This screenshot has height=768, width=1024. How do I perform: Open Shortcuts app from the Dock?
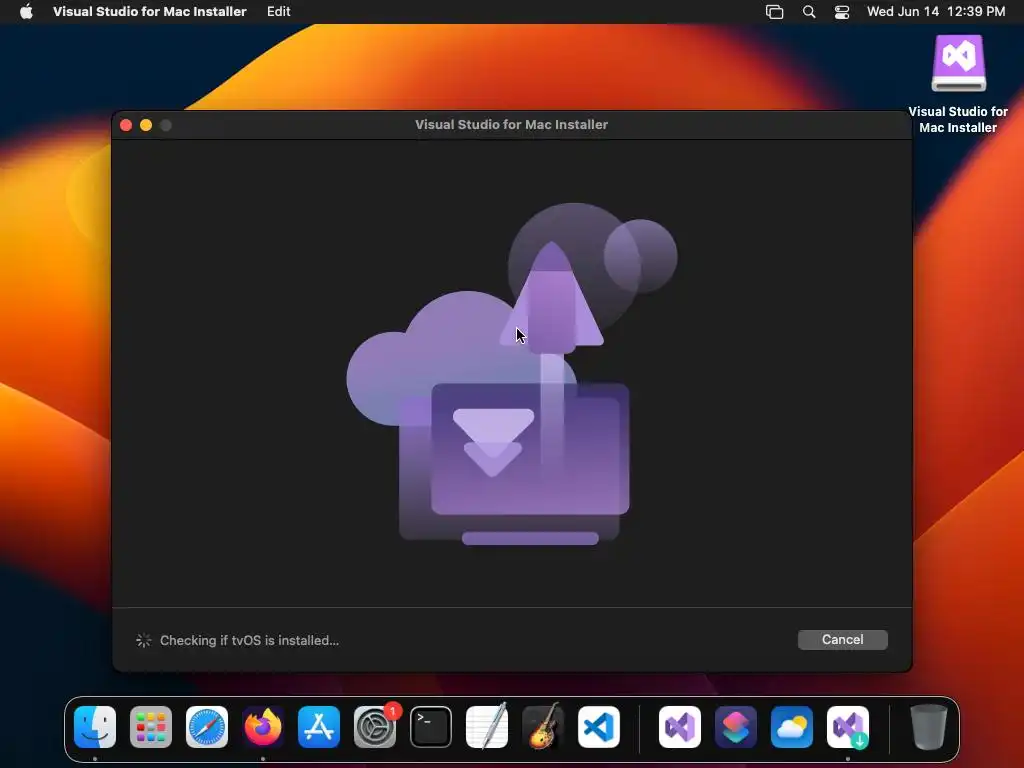point(736,727)
